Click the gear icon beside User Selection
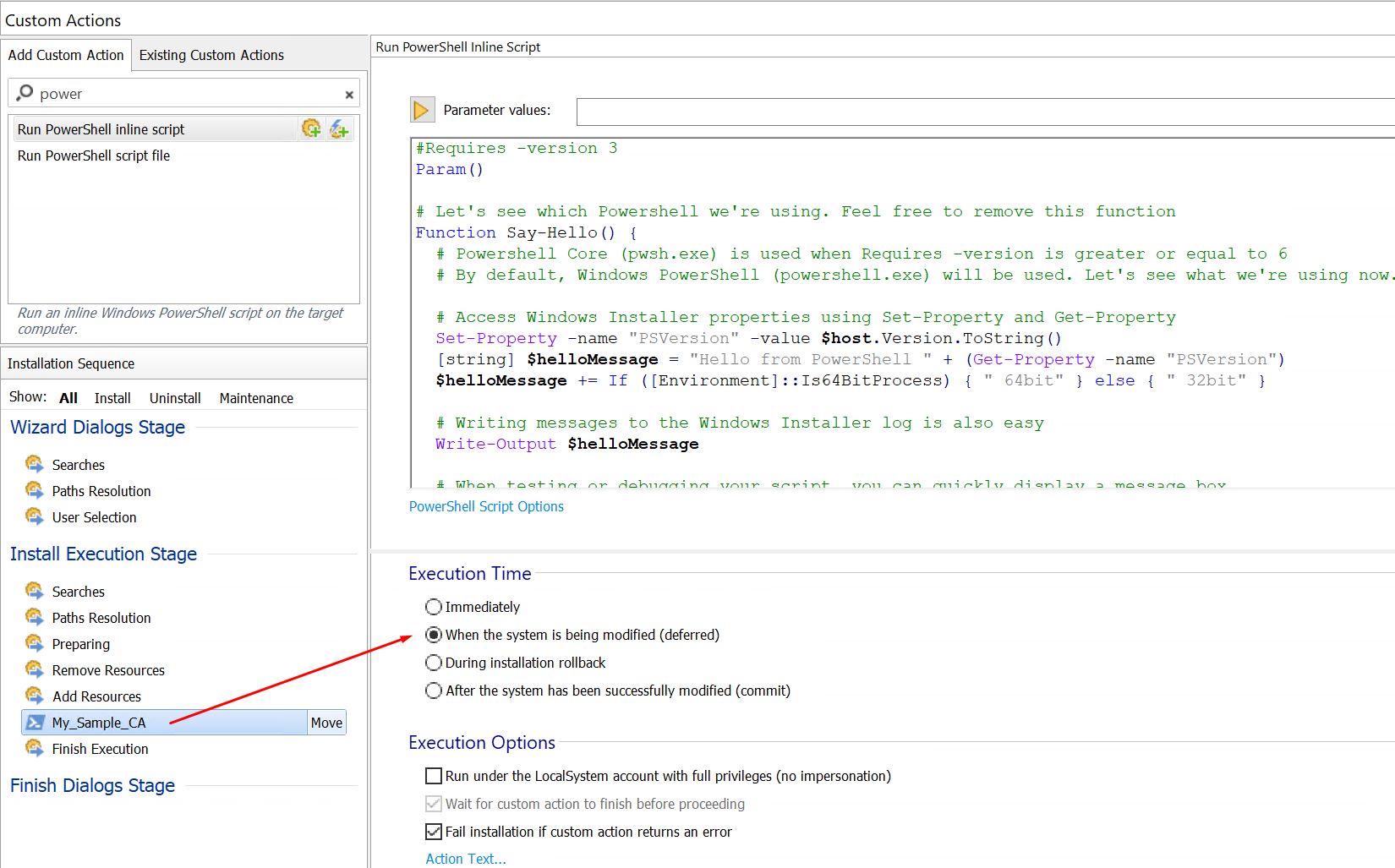The width and height of the screenshot is (1395, 868). 35,517
